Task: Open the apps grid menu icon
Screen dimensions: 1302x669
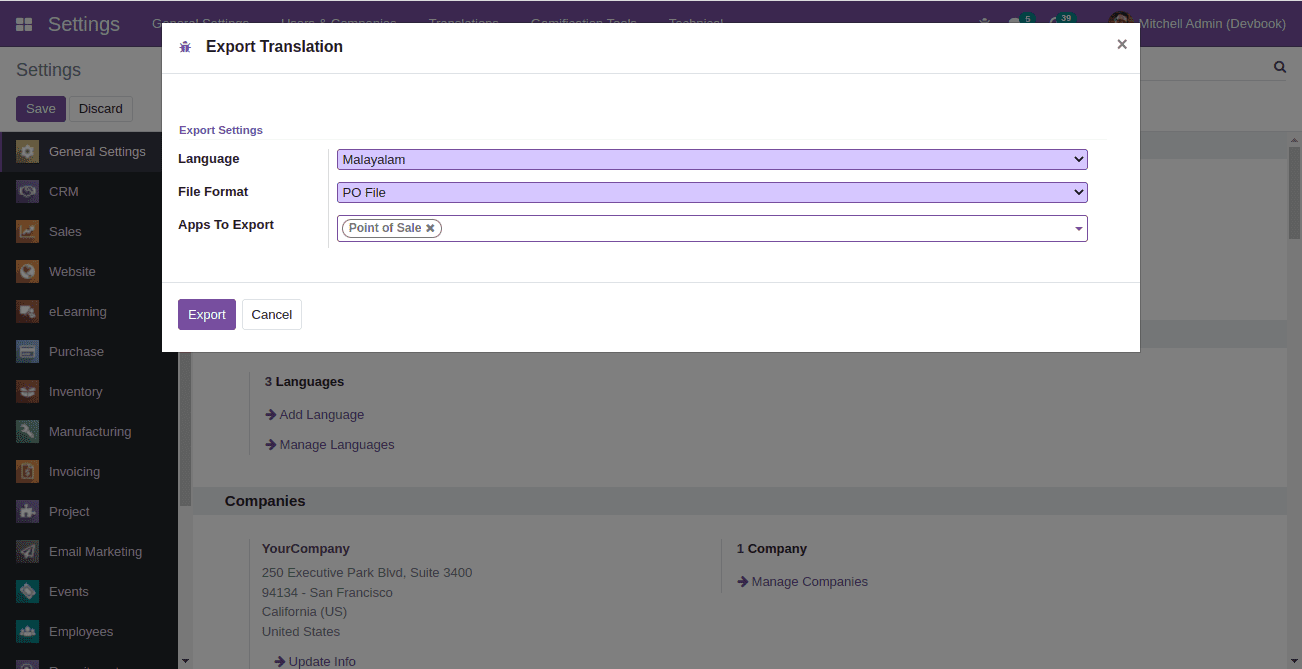Action: pyautogui.click(x=24, y=24)
